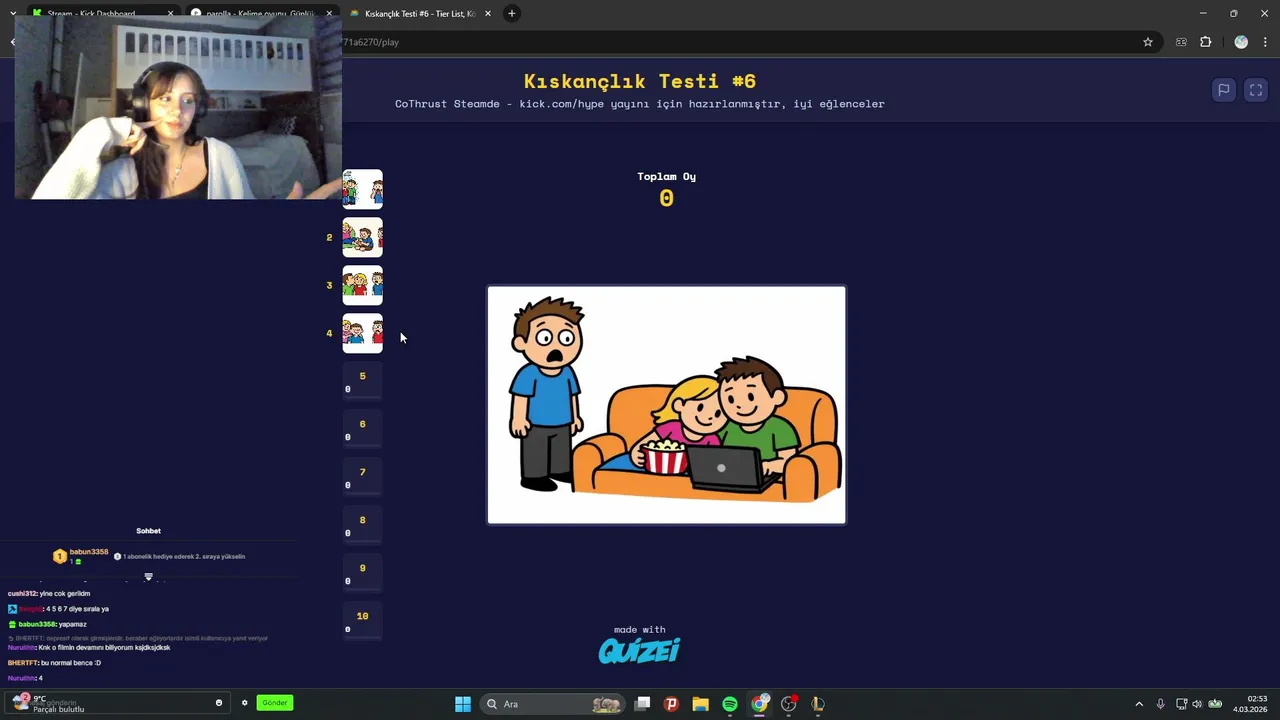Place the image in empty slot 10

(362, 621)
